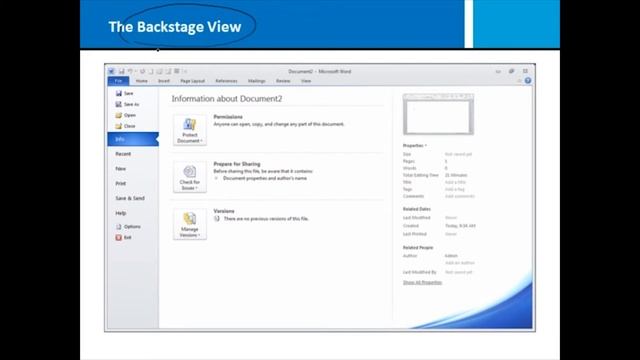Switch to the Review ribbon tab
The width and height of the screenshot is (640, 360).
pyautogui.click(x=283, y=81)
